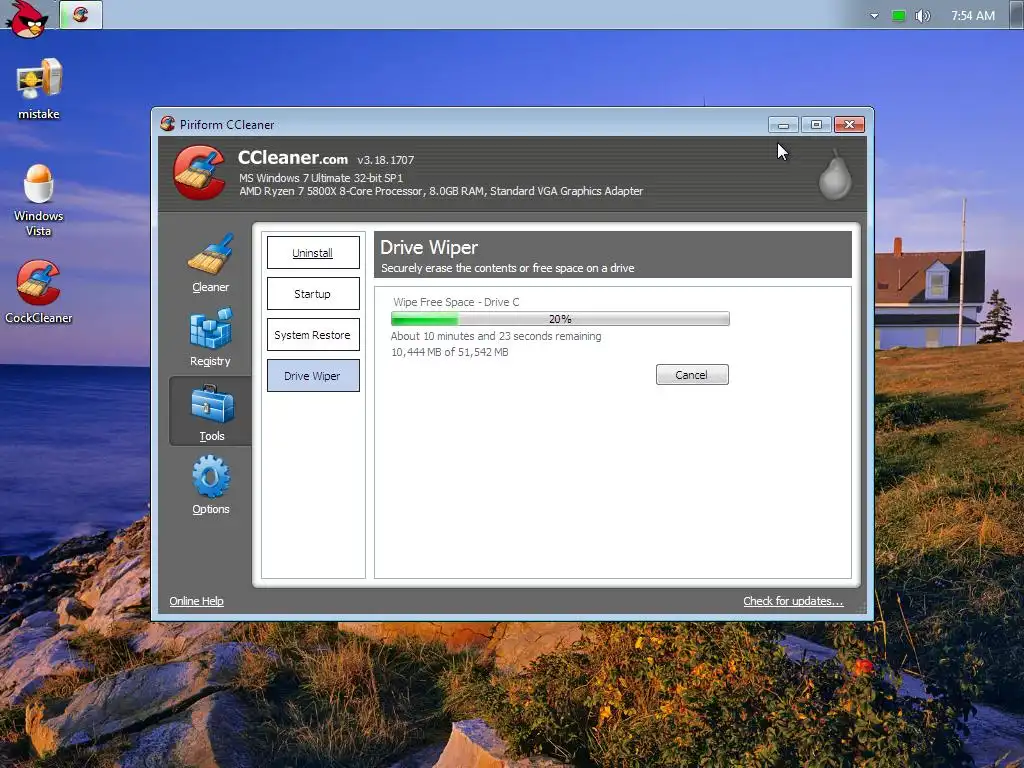Open the CockCleaner desktop shortcut
This screenshot has width=1024, height=768.
pyautogui.click(x=39, y=292)
